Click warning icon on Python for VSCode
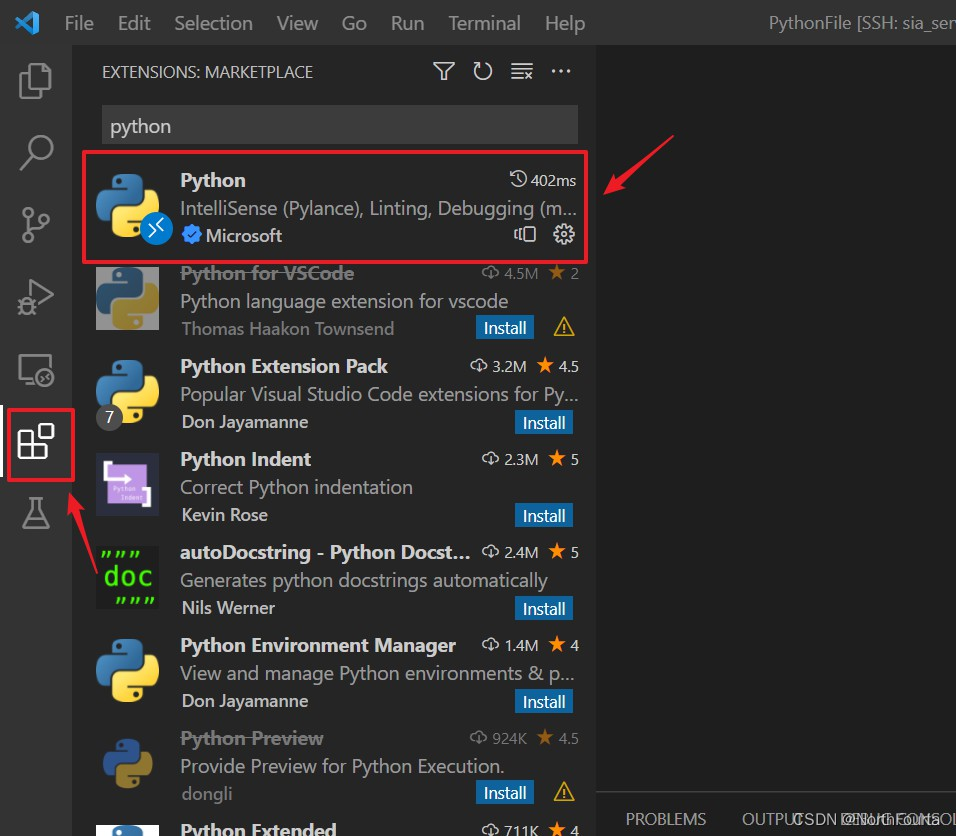 pos(564,327)
